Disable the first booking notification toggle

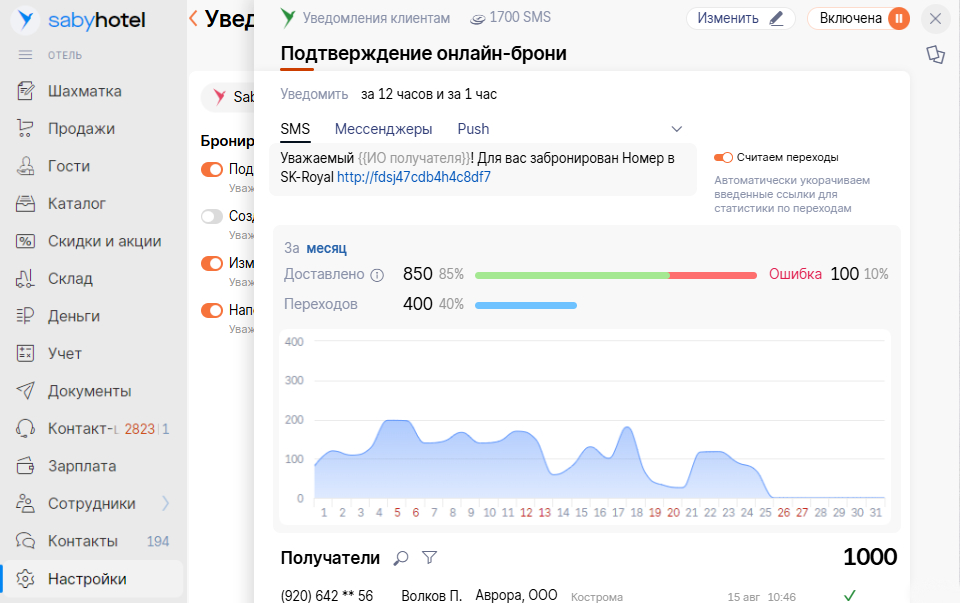pos(212,170)
